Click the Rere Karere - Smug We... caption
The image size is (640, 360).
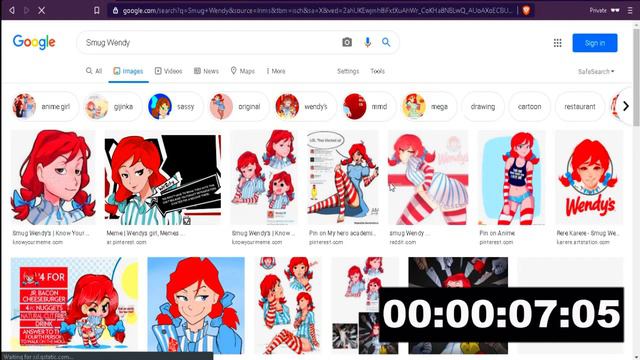(588, 233)
